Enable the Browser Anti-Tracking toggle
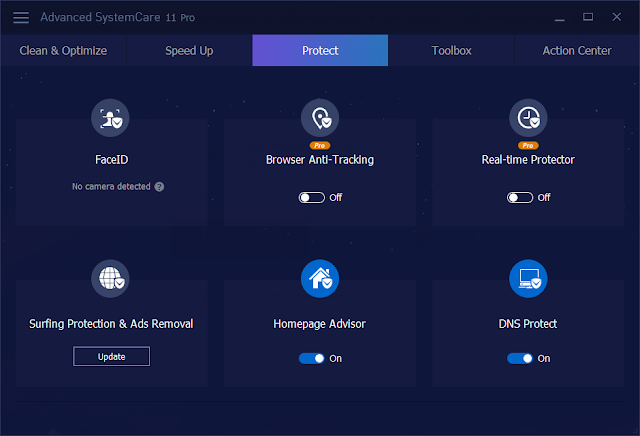The height and width of the screenshot is (436, 640). pos(311,198)
